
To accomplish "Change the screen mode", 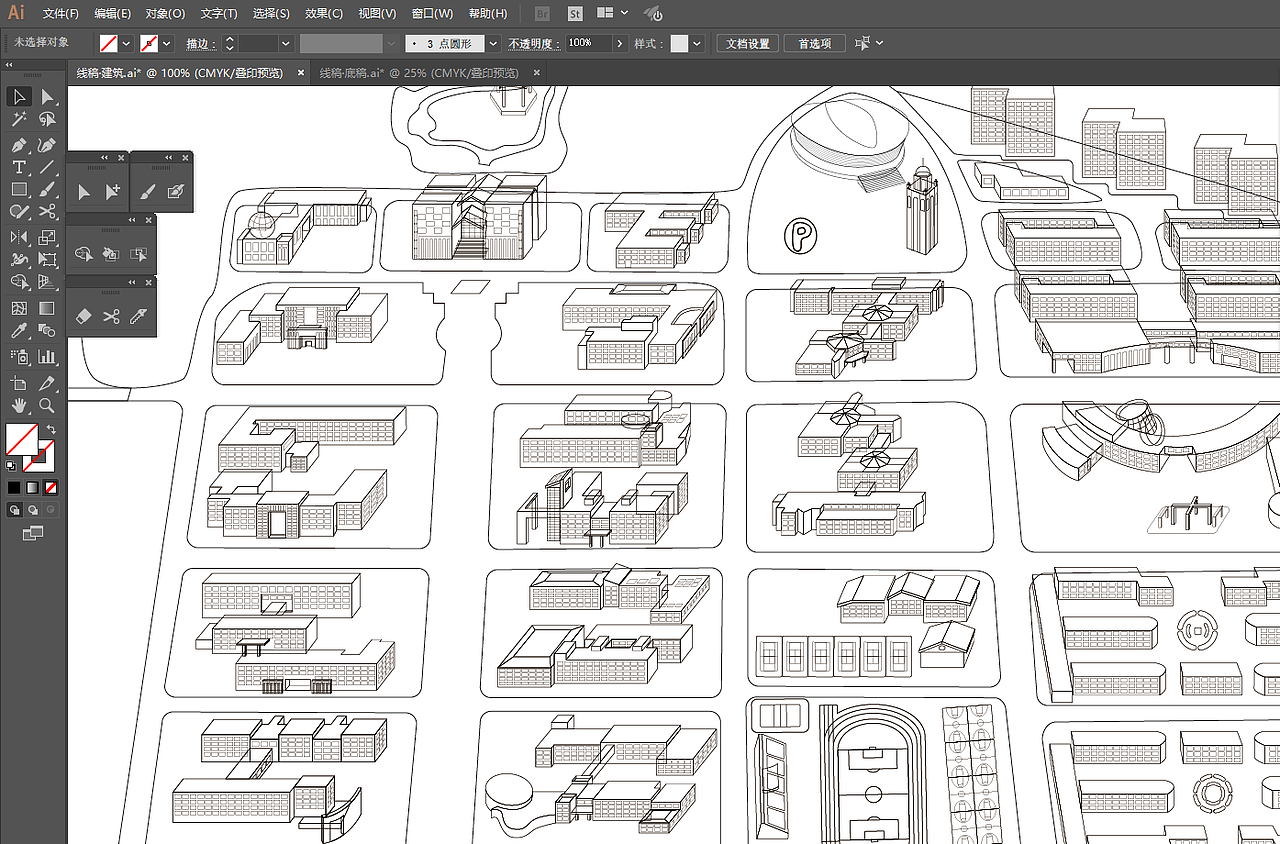I will click(32, 533).
